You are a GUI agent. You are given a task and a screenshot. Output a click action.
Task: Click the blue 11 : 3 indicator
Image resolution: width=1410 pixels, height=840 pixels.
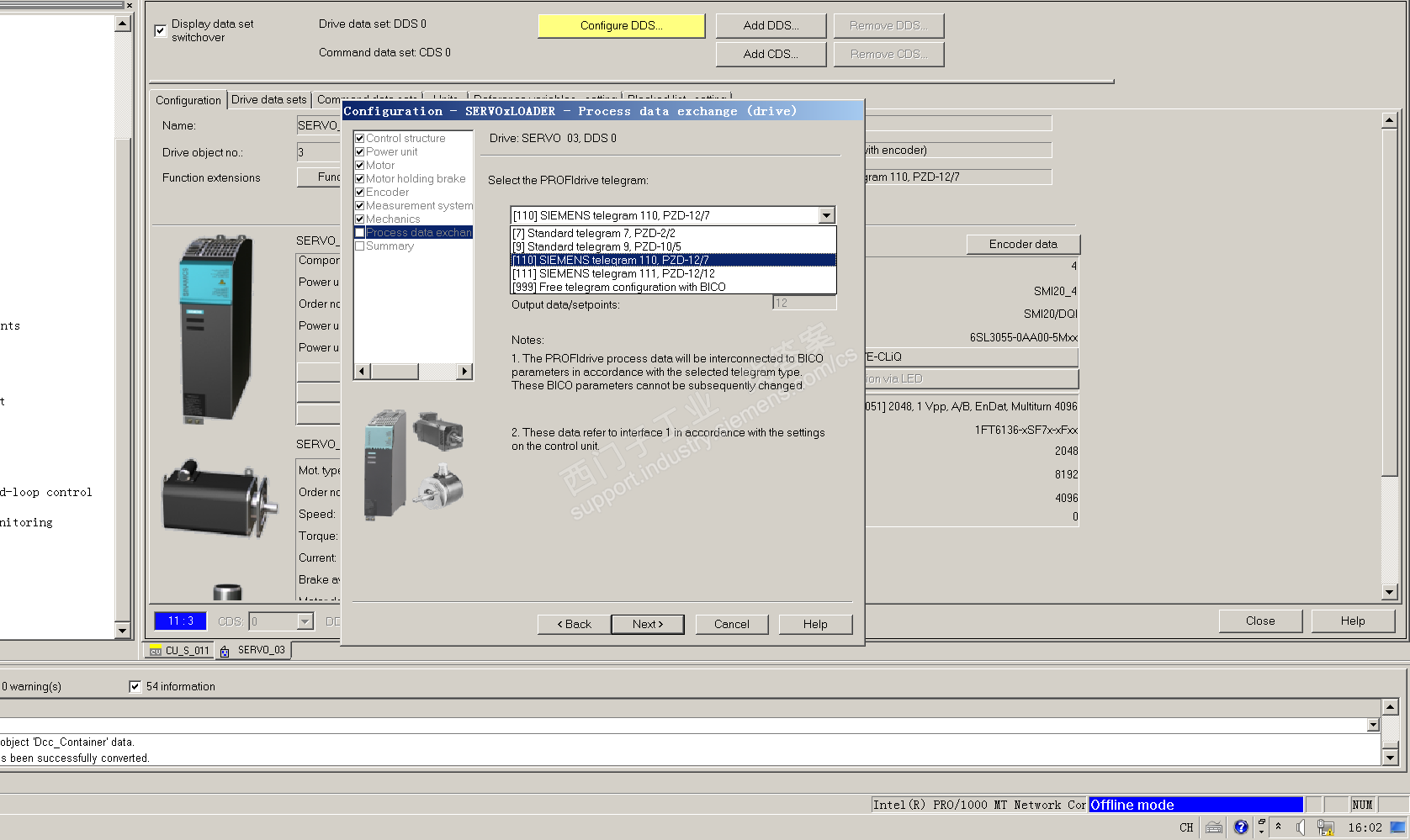[x=181, y=621]
